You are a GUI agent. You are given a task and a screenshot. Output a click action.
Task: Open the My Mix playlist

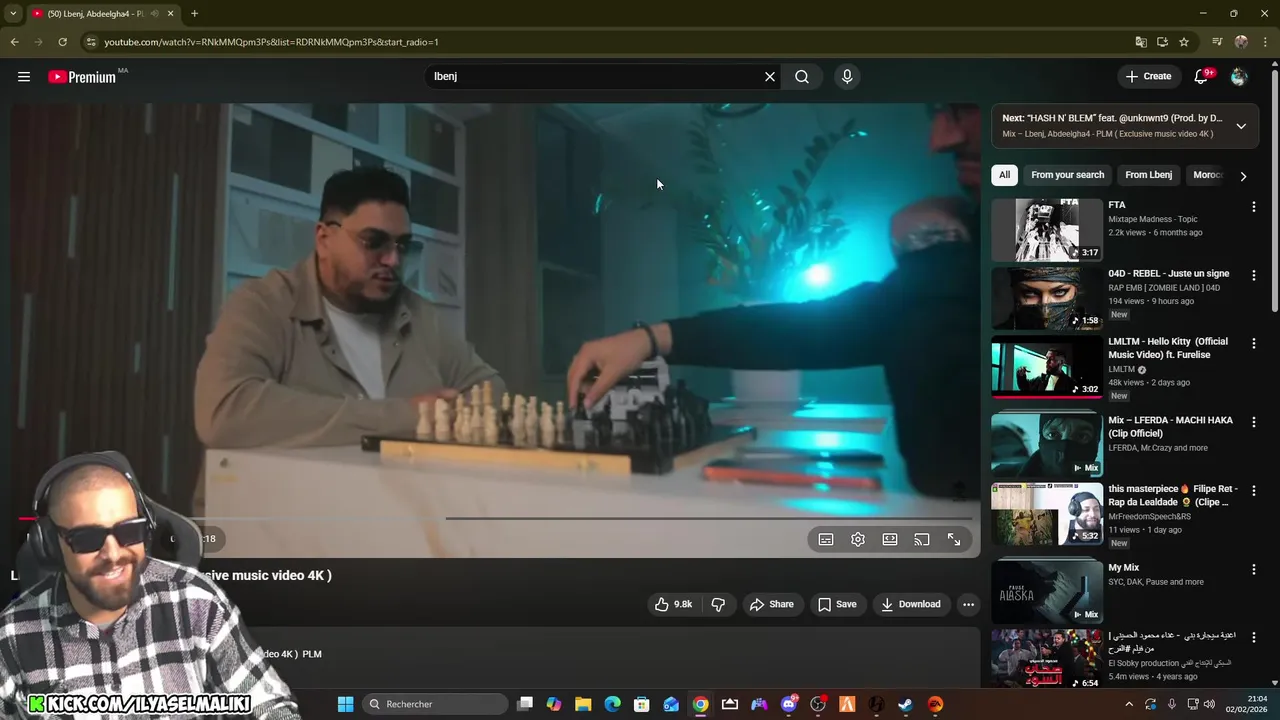pyautogui.click(x=1047, y=591)
